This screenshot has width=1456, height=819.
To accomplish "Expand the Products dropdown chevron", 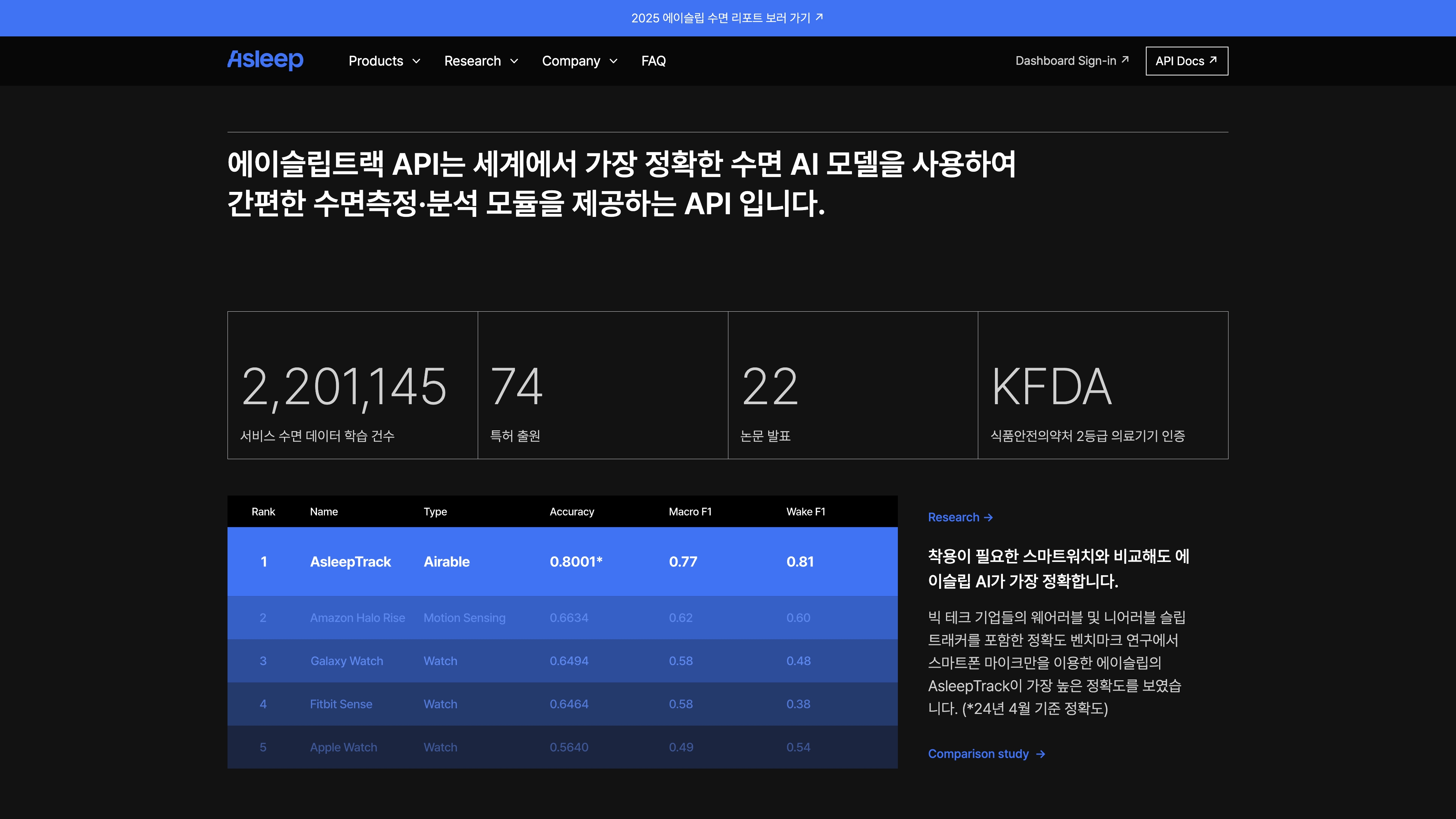I will (x=417, y=61).
